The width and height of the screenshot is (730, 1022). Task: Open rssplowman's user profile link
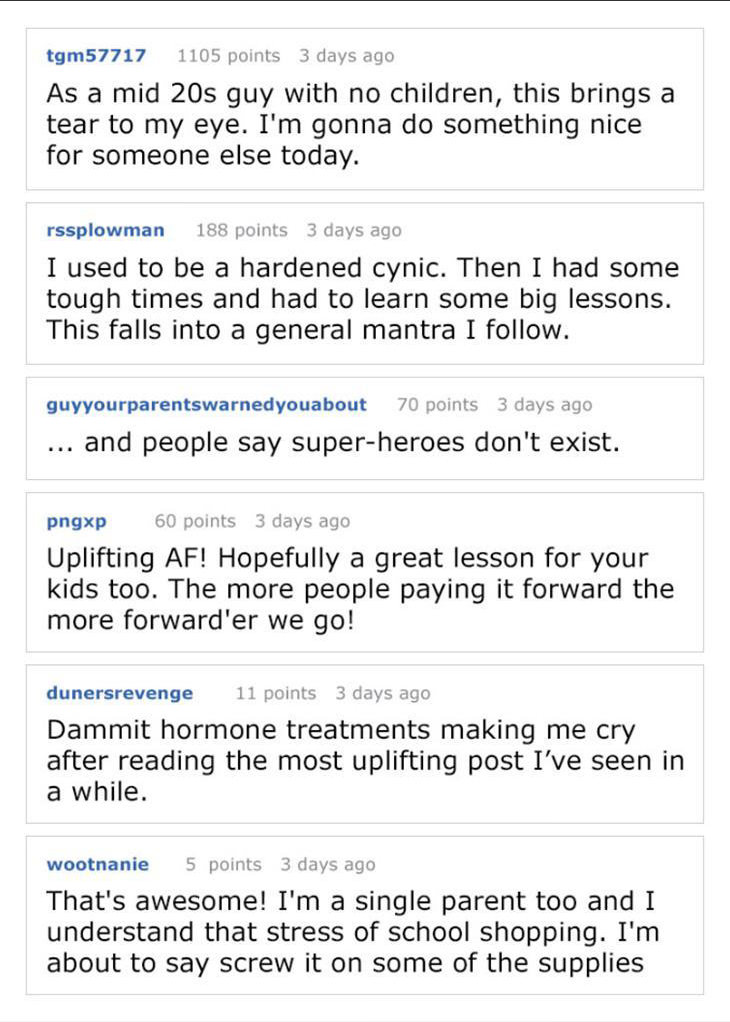click(x=106, y=230)
